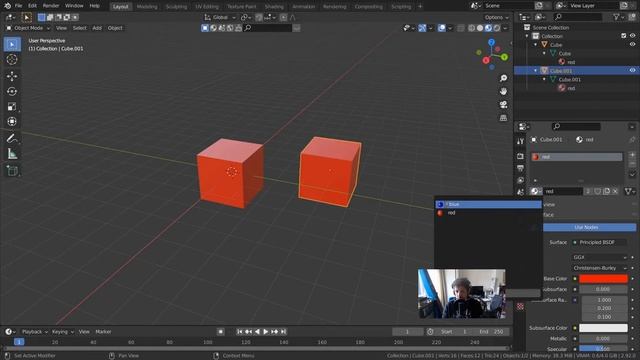Click the pan view hand icon

tap(504, 91)
